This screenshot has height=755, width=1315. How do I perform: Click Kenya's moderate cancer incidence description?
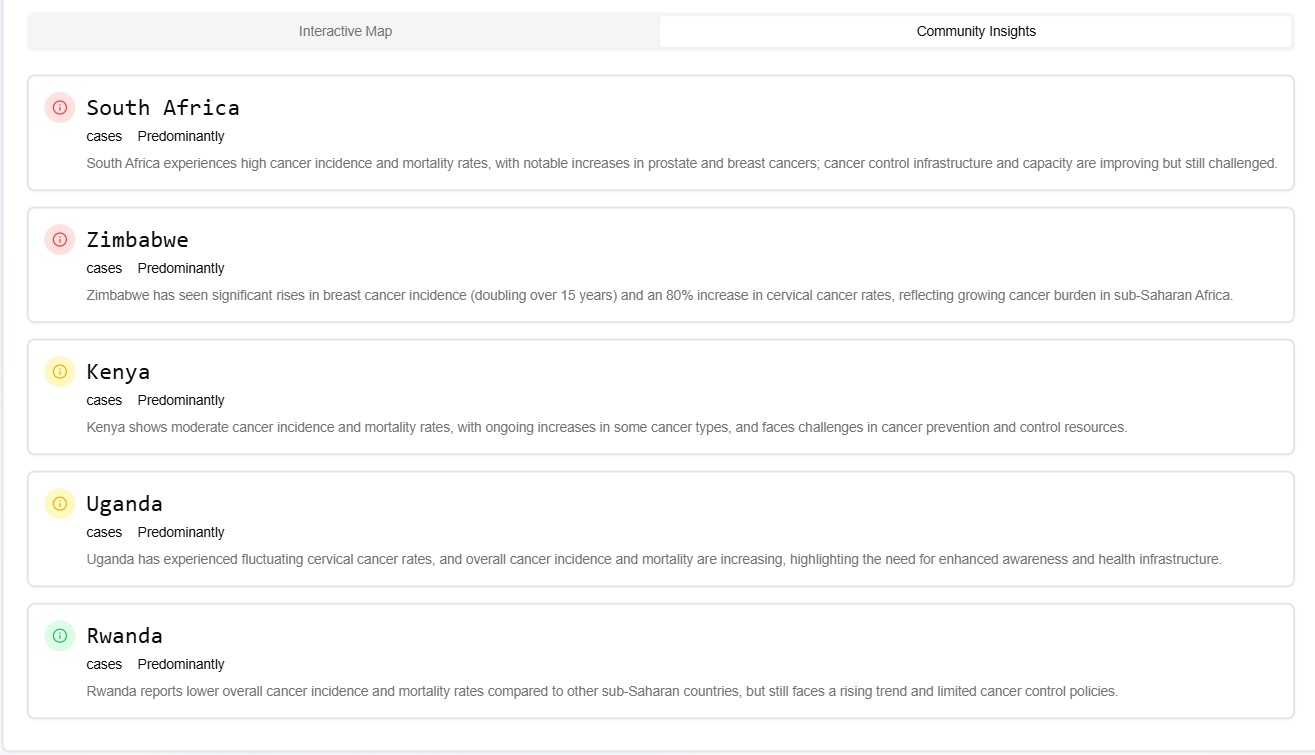[607, 427]
